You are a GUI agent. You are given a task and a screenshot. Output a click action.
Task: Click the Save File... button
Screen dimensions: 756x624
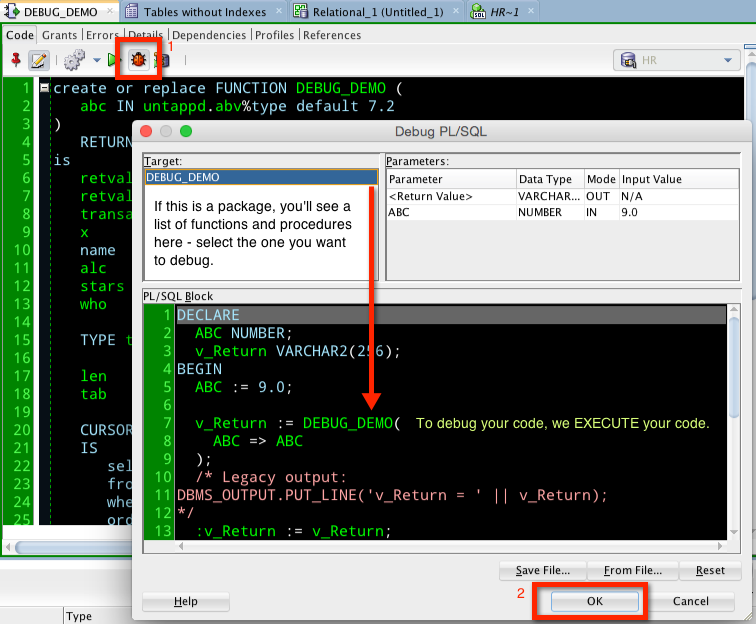pos(543,570)
